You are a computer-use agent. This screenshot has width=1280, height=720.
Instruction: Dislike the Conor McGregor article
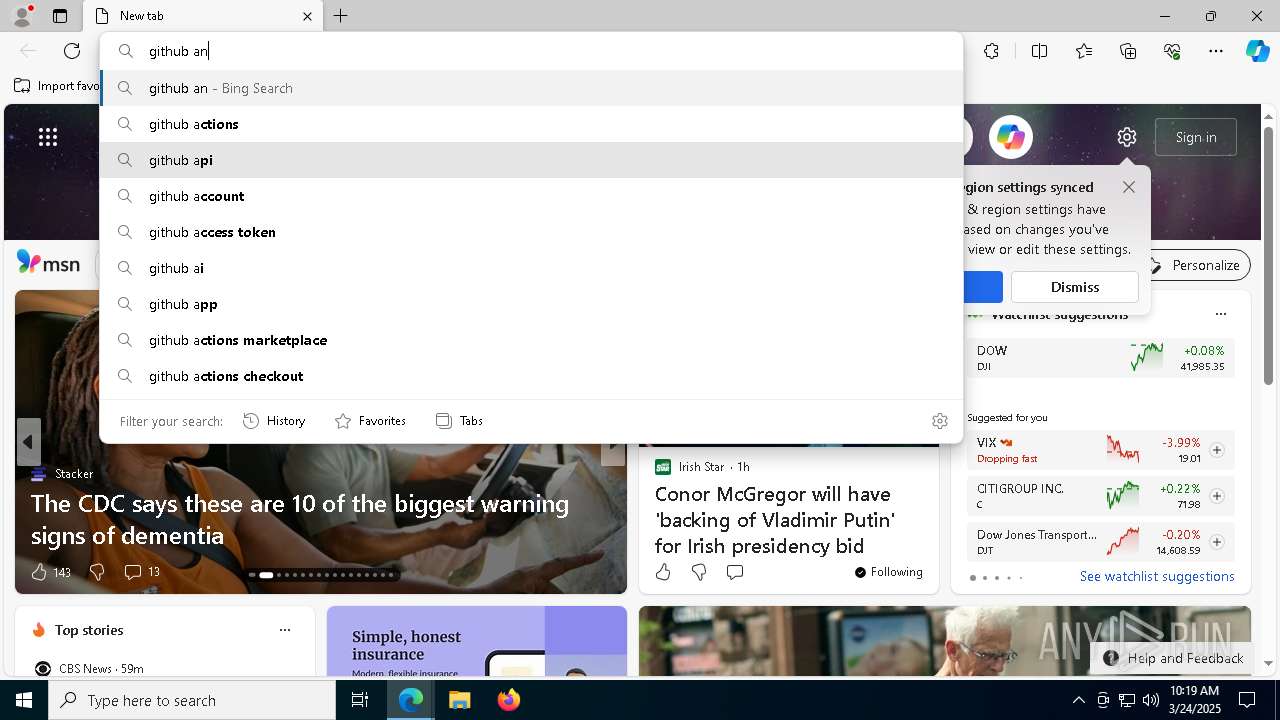pos(699,572)
